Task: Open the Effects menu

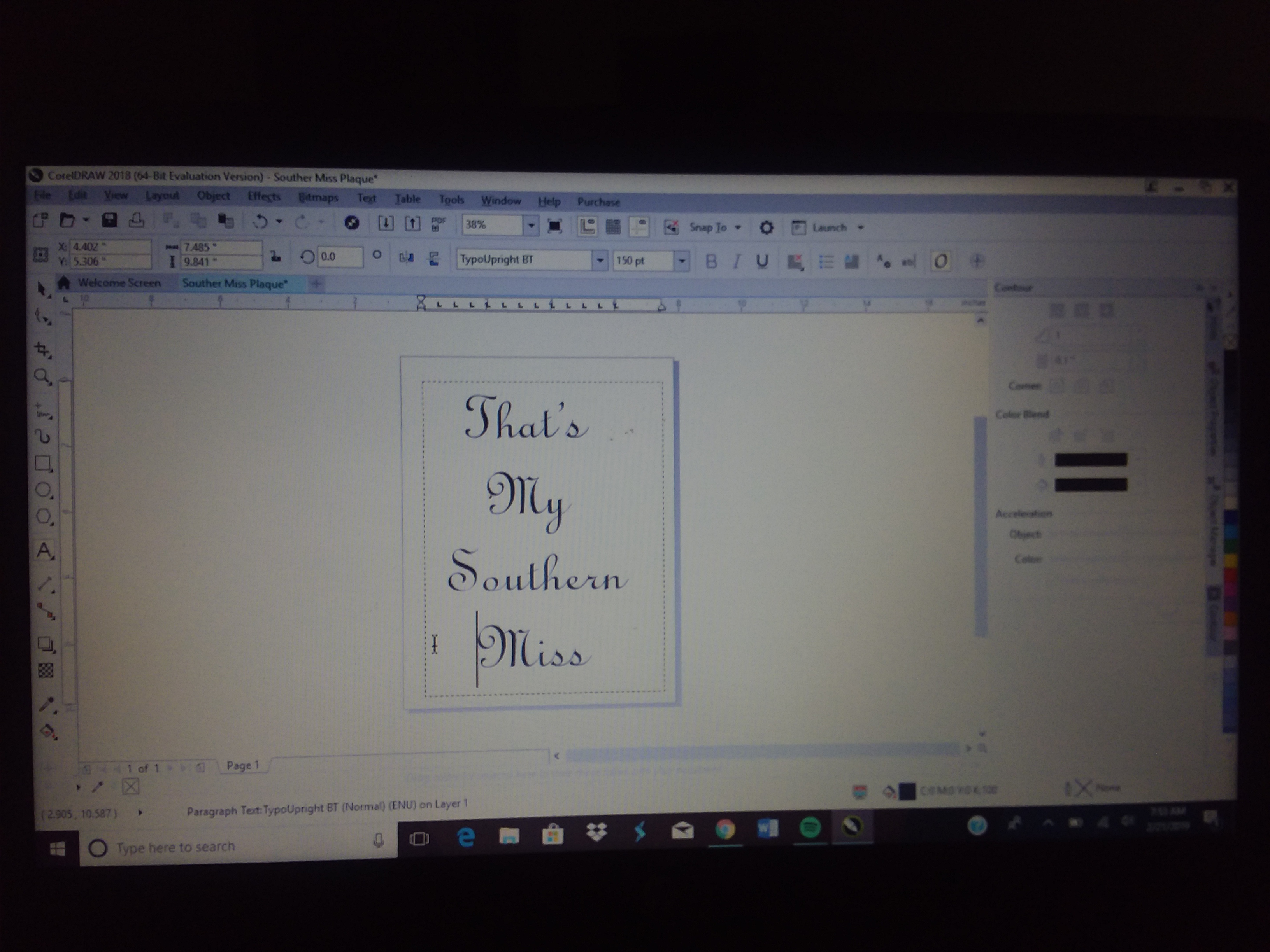Action: 263,197
